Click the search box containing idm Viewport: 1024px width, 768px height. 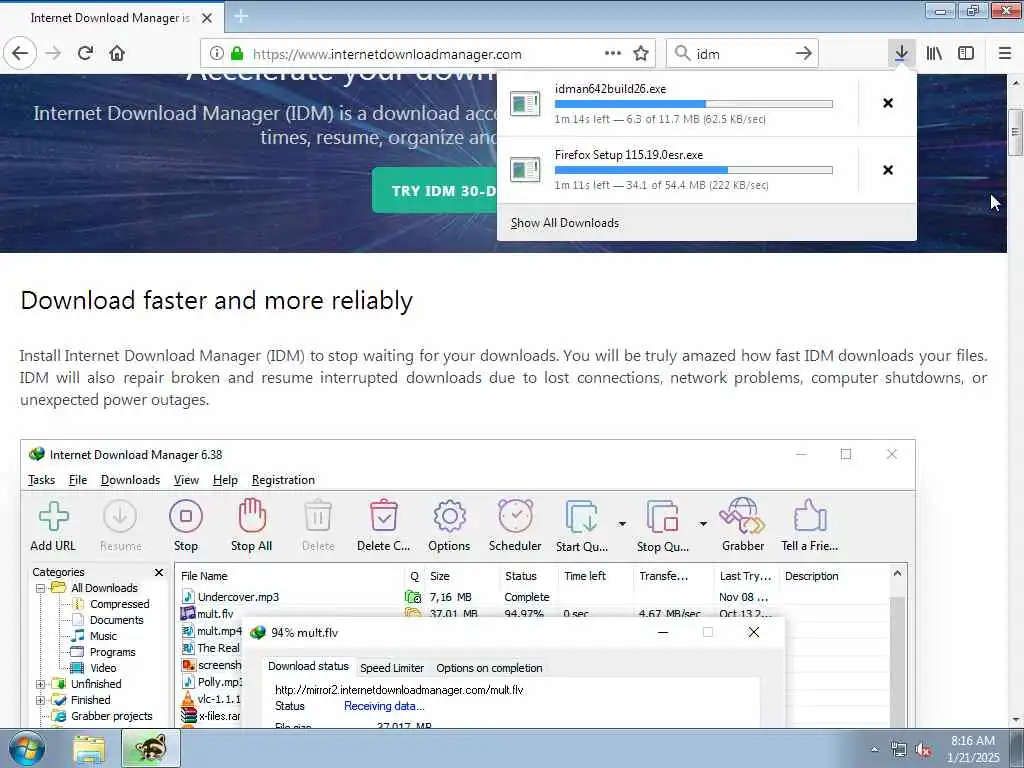(742, 54)
